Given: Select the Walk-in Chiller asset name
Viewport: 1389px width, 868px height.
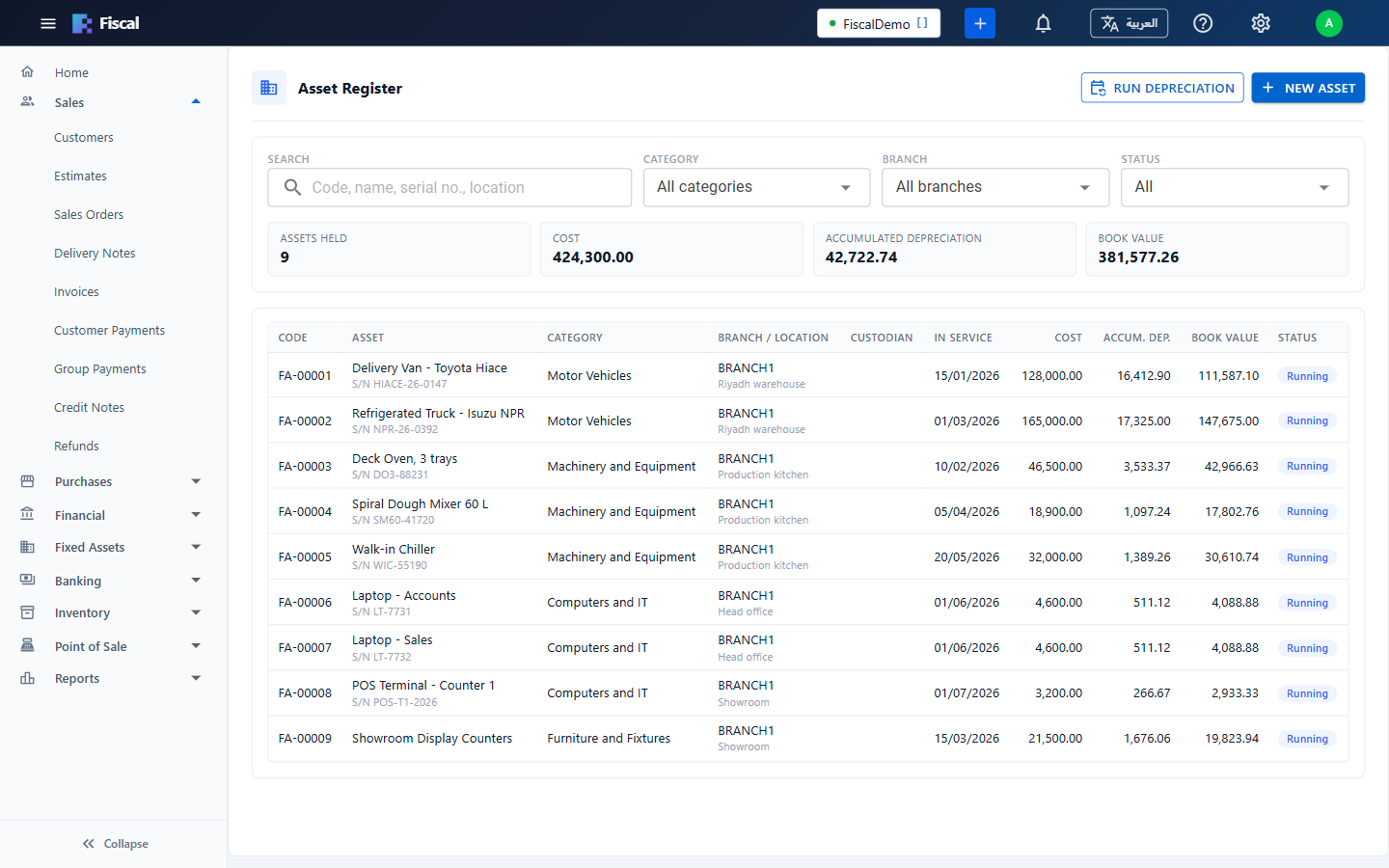Looking at the screenshot, I should click(394, 550).
